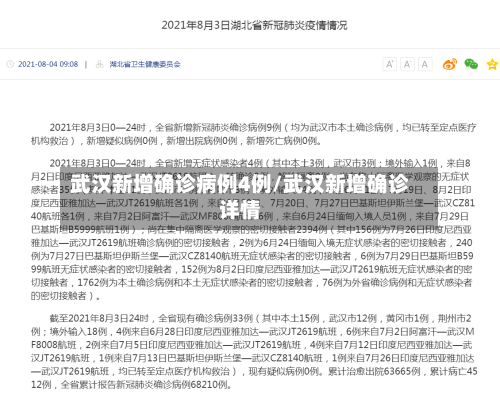This screenshot has width=500, height=398.
Task: Click paragraph starting 2021年8月3日0—24时，全省新增新冠肺炎确诊
Action: click(253, 134)
